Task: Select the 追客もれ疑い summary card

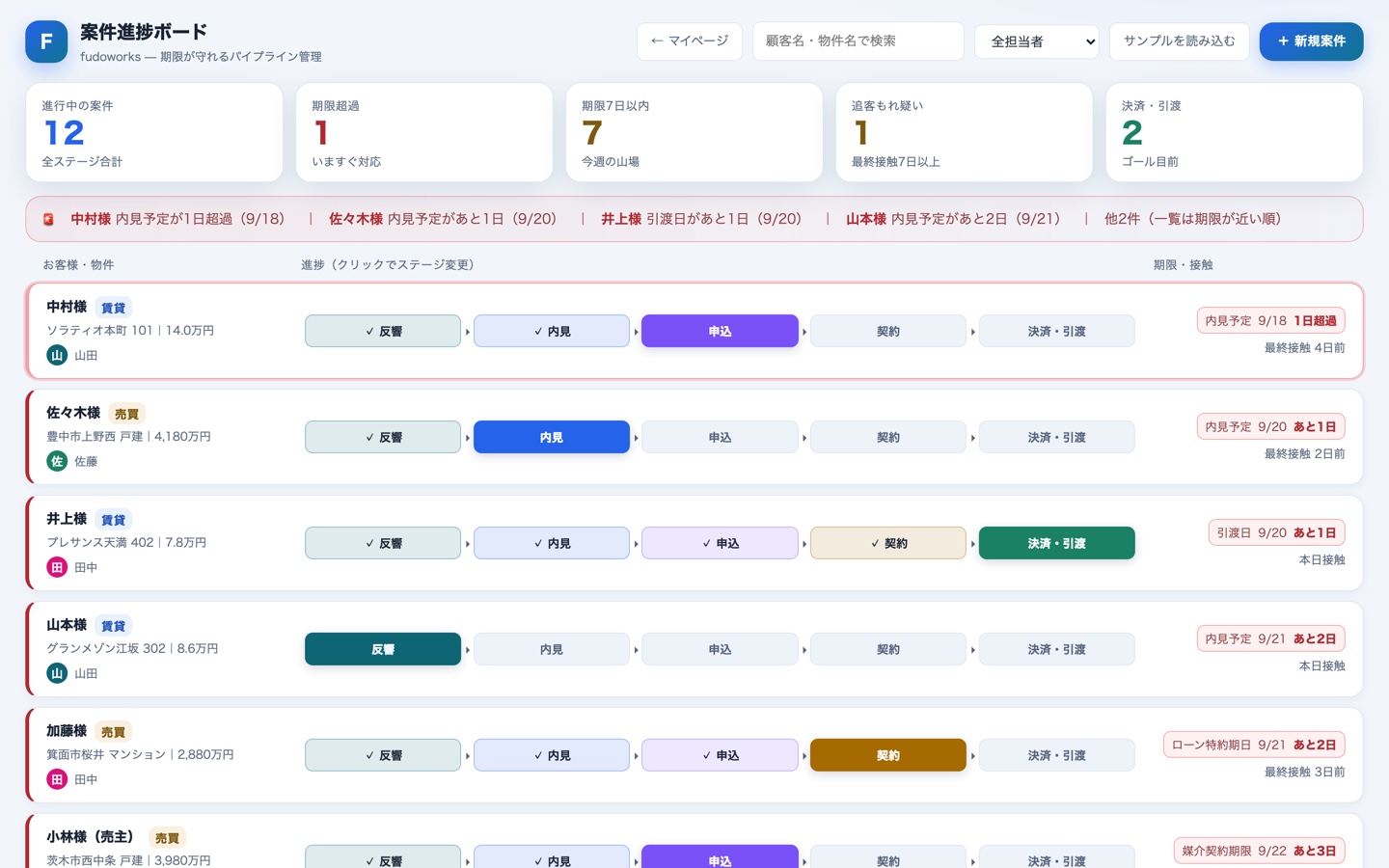Action: pyautogui.click(x=965, y=132)
